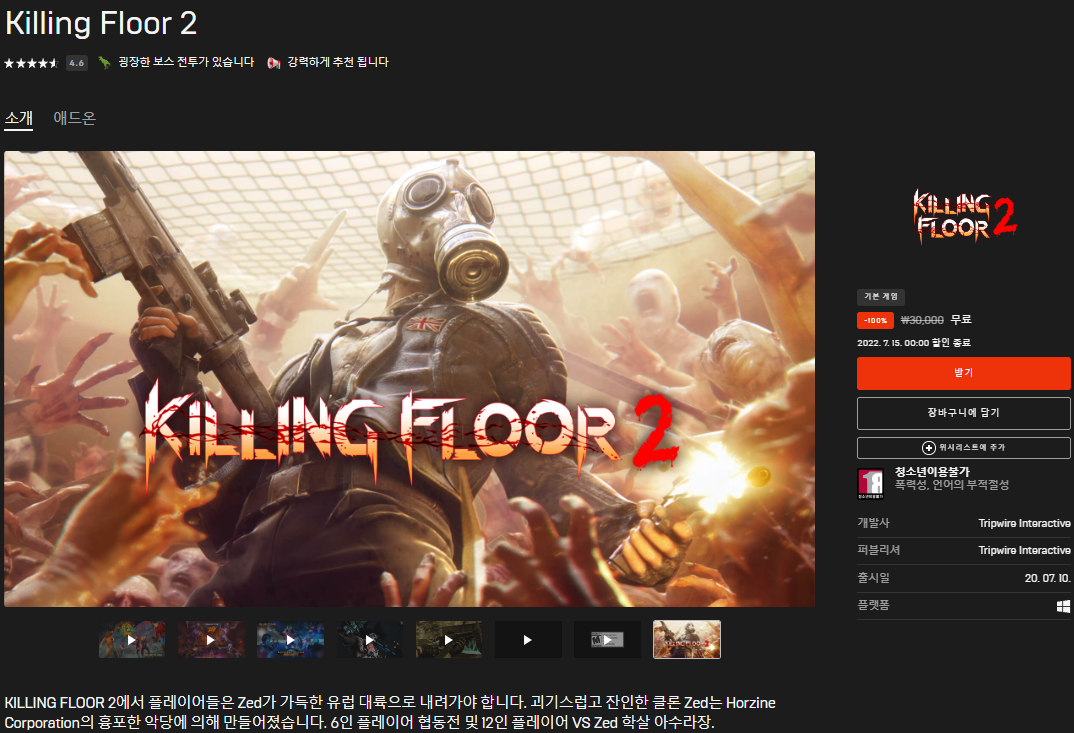Add game to wishlist (위시리스트에 추가)
This screenshot has width=1074, height=733.
pyautogui.click(x=963, y=447)
